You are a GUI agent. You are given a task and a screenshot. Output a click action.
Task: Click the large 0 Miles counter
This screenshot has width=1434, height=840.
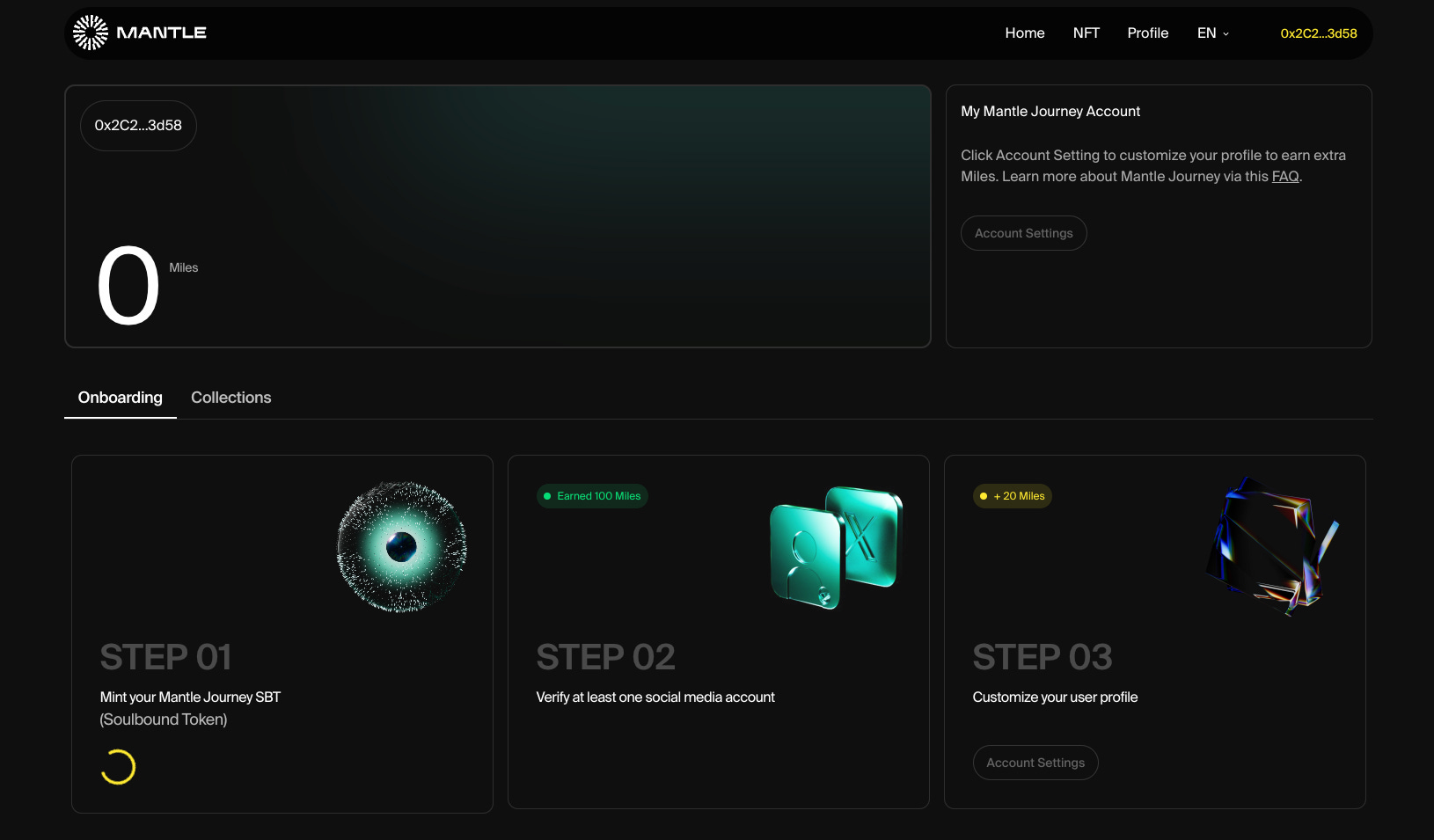point(128,286)
